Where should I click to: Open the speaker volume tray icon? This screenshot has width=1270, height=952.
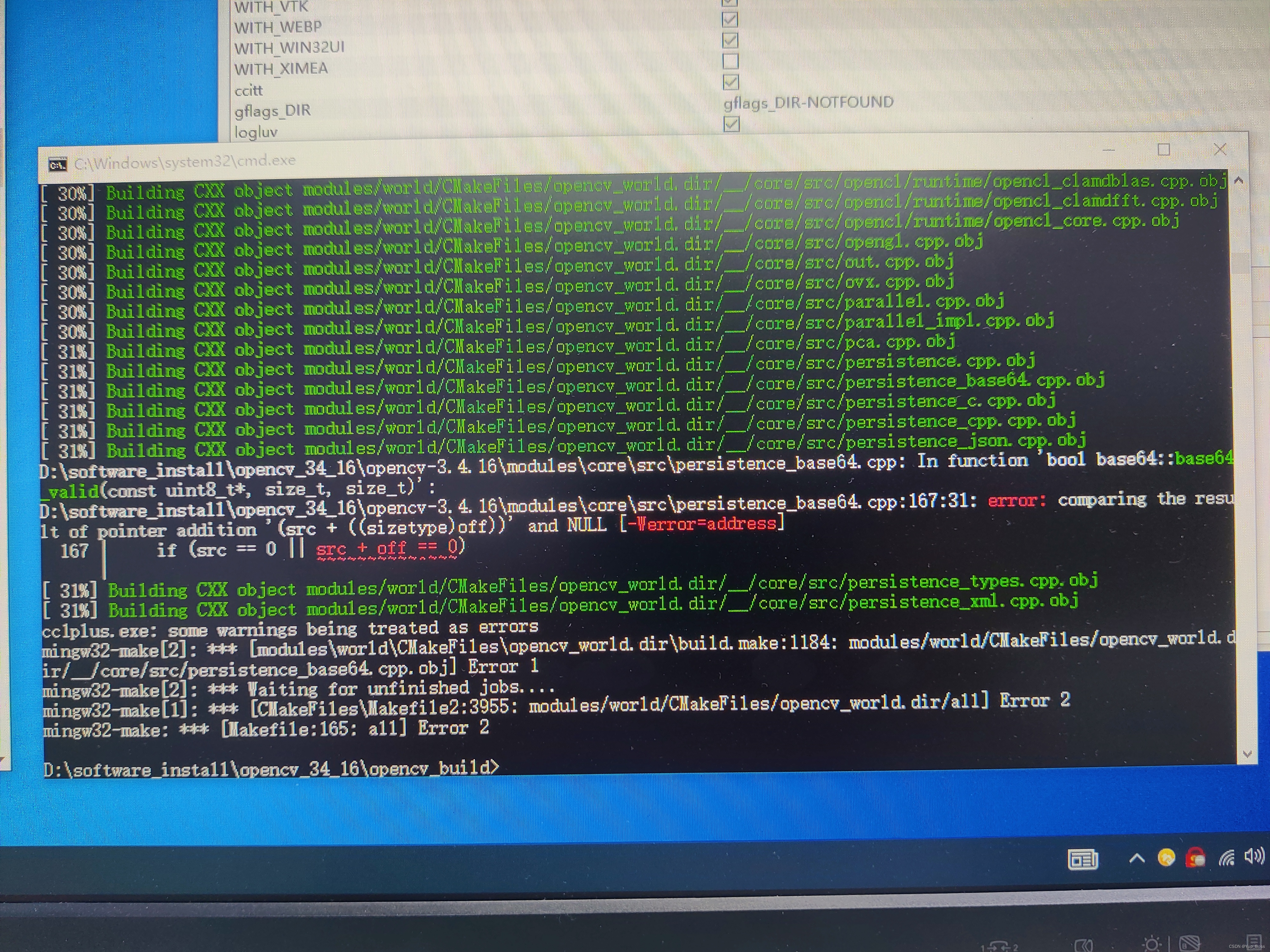[1254, 856]
